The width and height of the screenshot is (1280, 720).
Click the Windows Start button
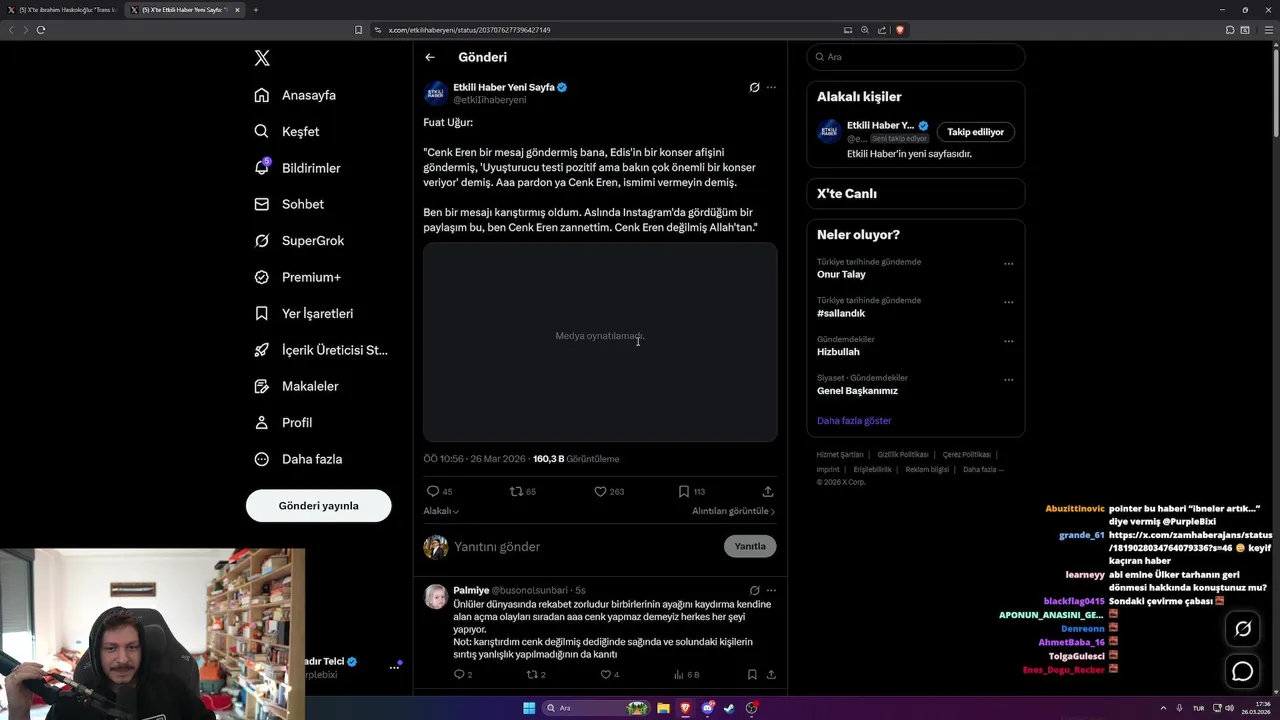coord(529,708)
